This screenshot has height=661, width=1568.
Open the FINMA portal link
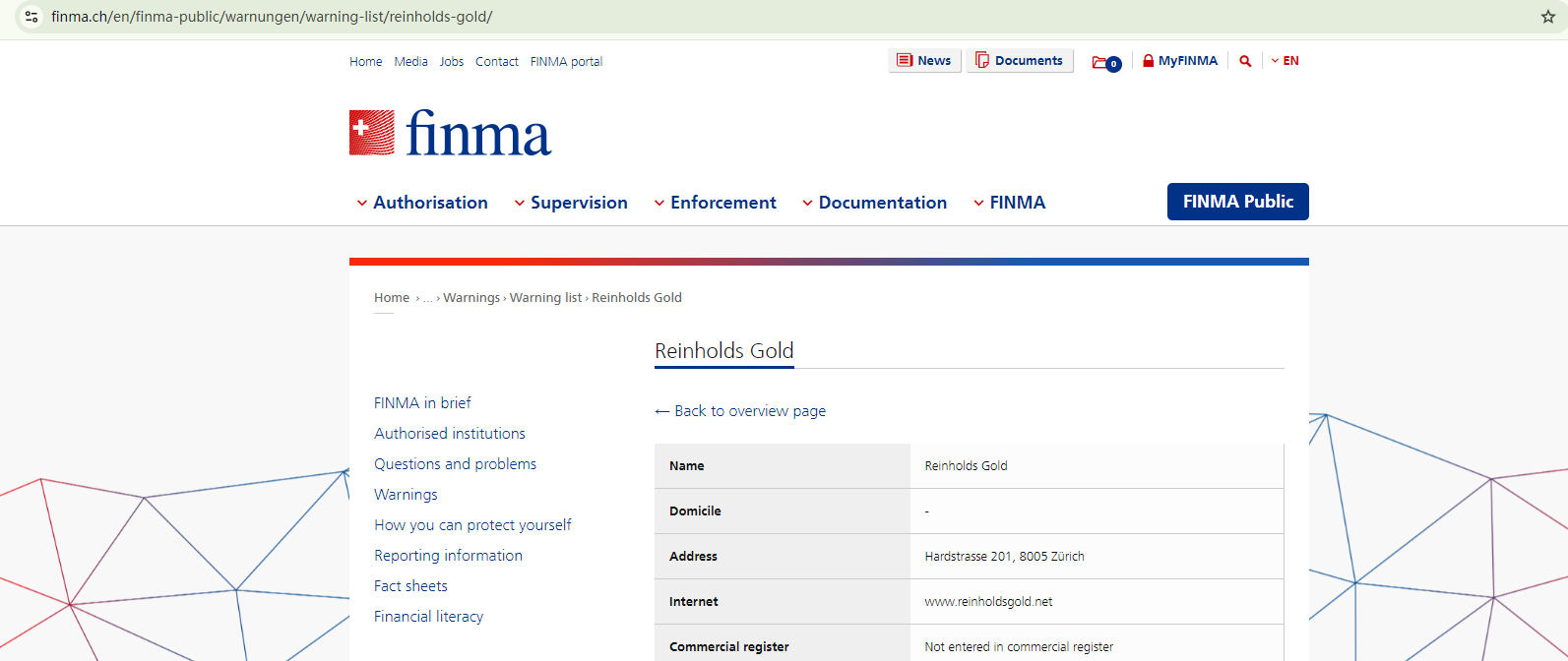[566, 62]
